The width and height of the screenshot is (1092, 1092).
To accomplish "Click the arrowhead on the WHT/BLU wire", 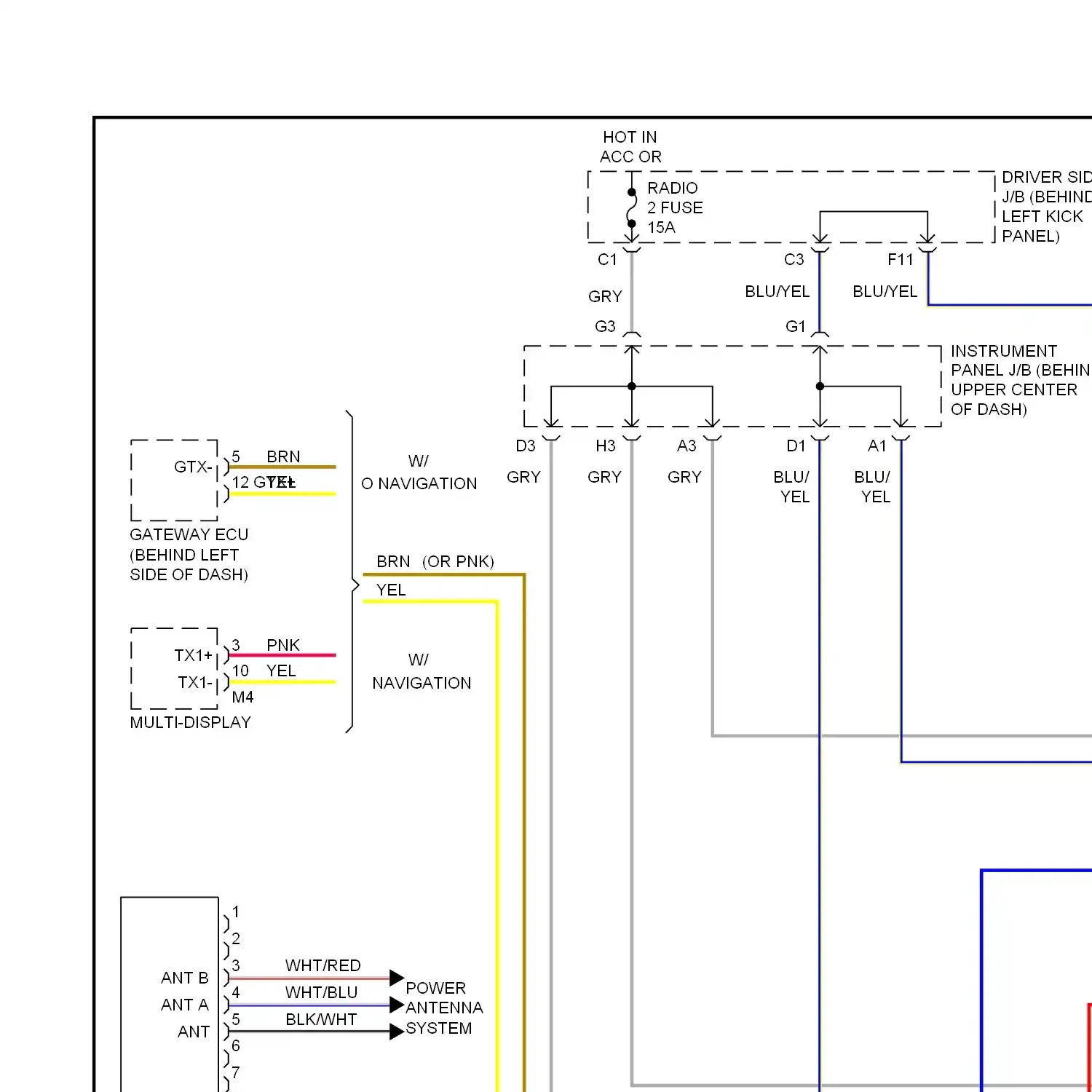I will pos(397,1005).
